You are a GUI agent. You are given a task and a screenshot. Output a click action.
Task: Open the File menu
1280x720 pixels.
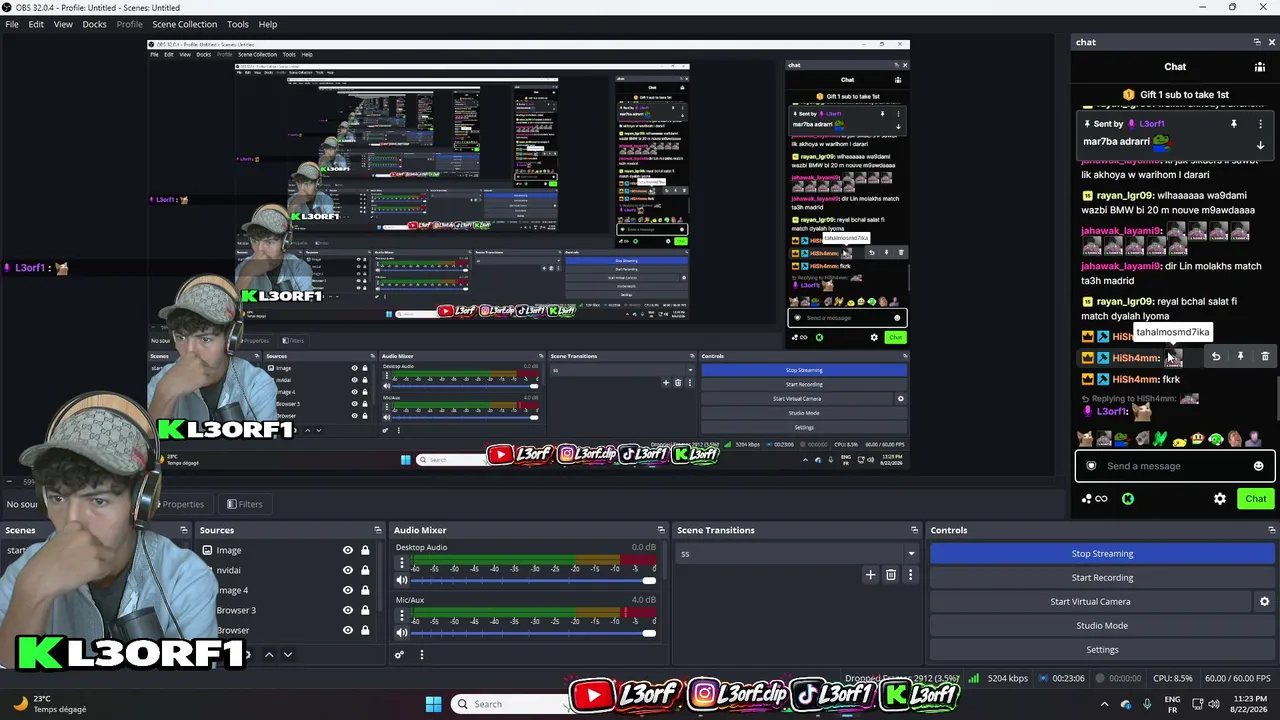pyautogui.click(x=12, y=24)
